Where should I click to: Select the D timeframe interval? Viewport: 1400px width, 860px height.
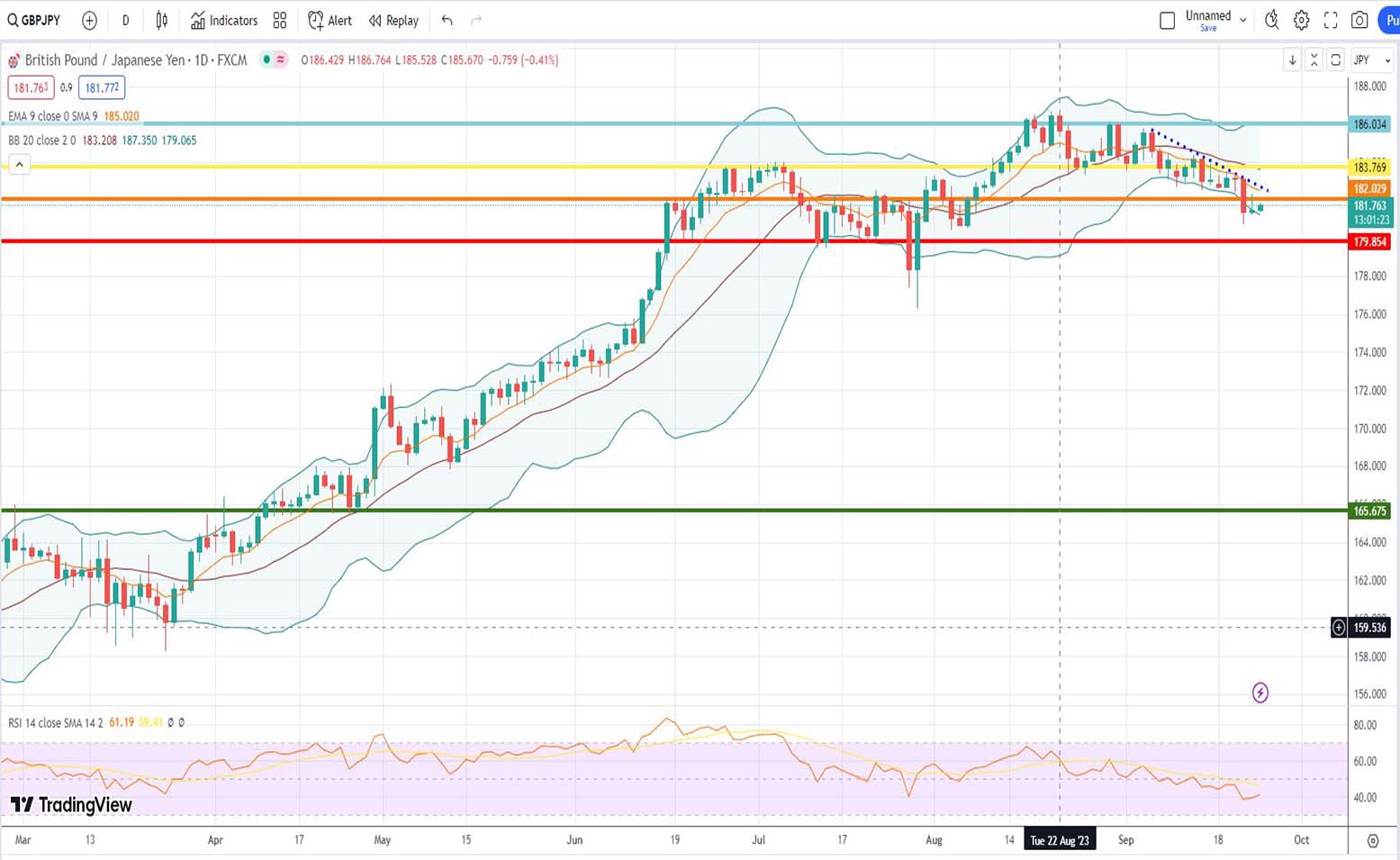(125, 21)
